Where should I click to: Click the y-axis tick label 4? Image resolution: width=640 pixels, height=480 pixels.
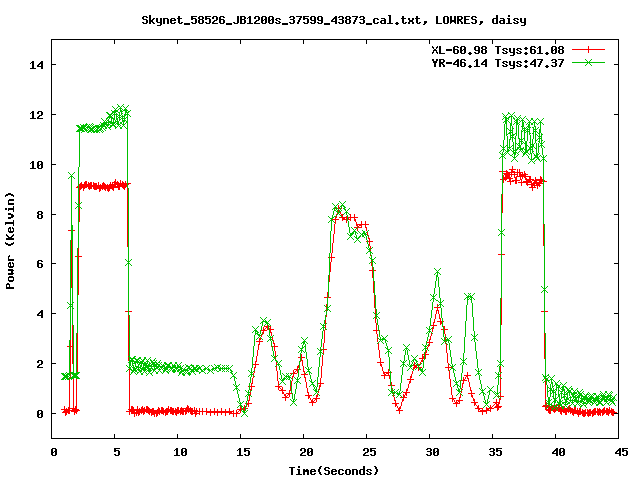click(x=40, y=314)
